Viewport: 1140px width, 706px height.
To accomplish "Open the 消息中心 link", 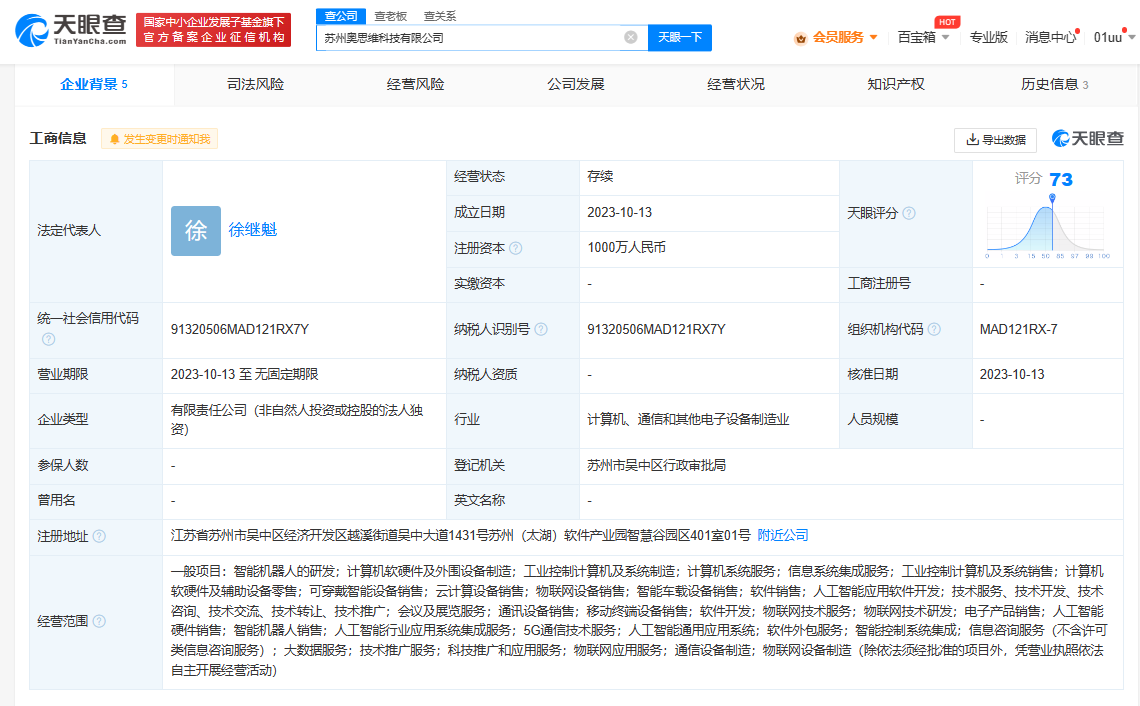I will (1050, 37).
